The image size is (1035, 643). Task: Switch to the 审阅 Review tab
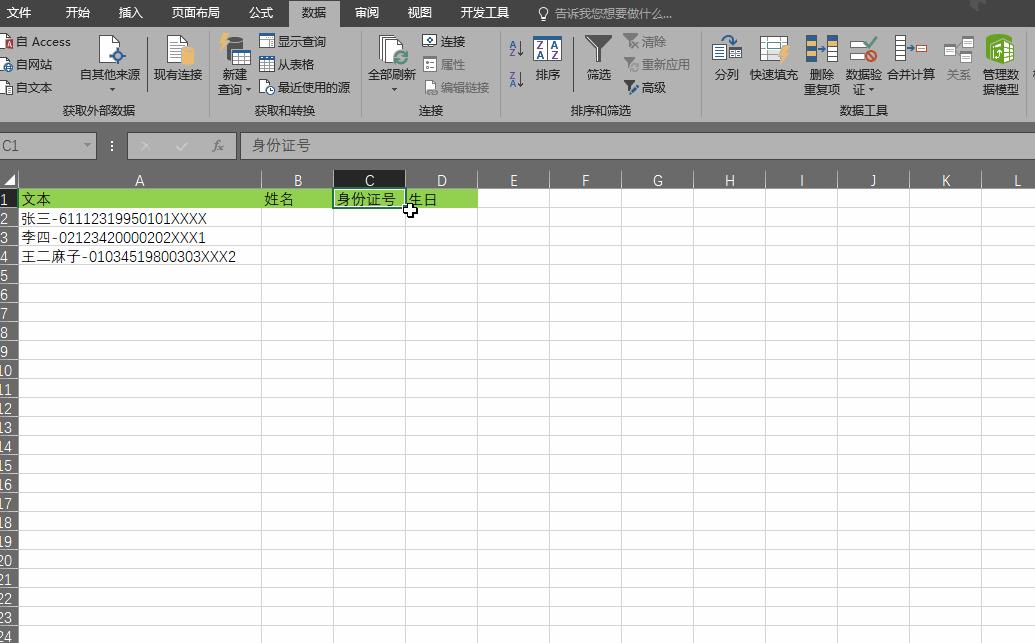click(x=366, y=13)
